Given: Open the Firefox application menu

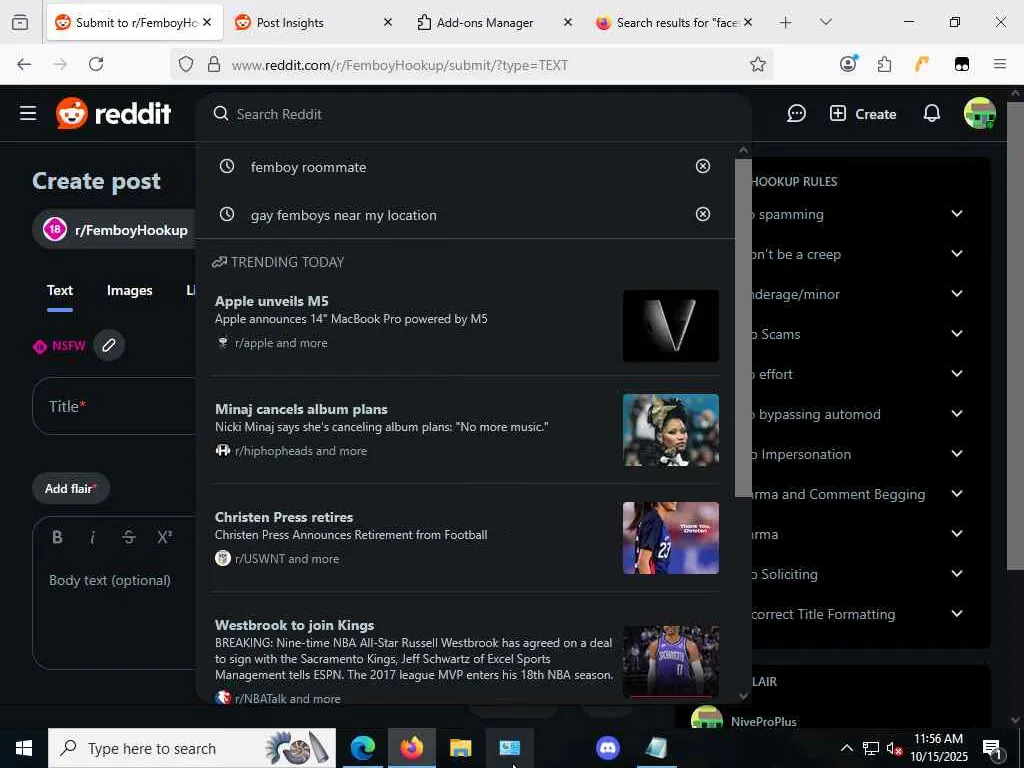Looking at the screenshot, I should click(999, 64).
